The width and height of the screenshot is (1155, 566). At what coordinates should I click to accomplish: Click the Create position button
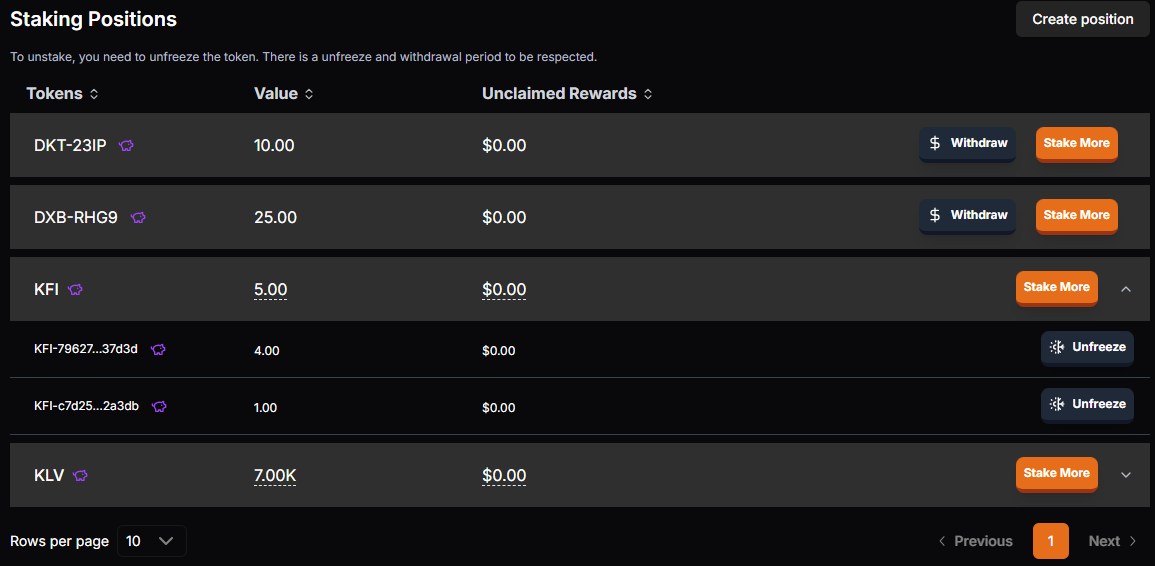(1082, 19)
